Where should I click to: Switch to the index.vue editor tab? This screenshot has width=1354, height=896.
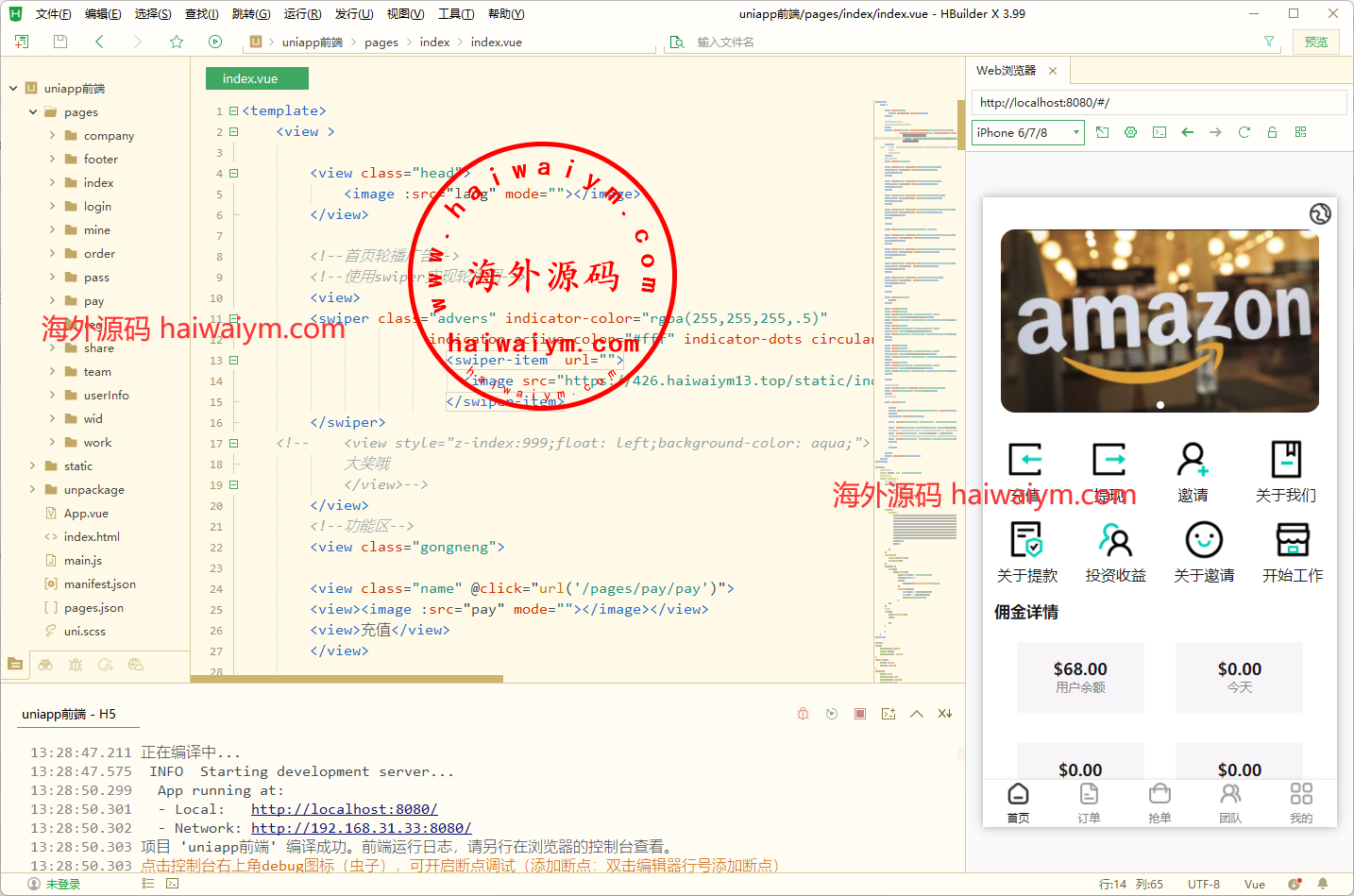pos(250,78)
